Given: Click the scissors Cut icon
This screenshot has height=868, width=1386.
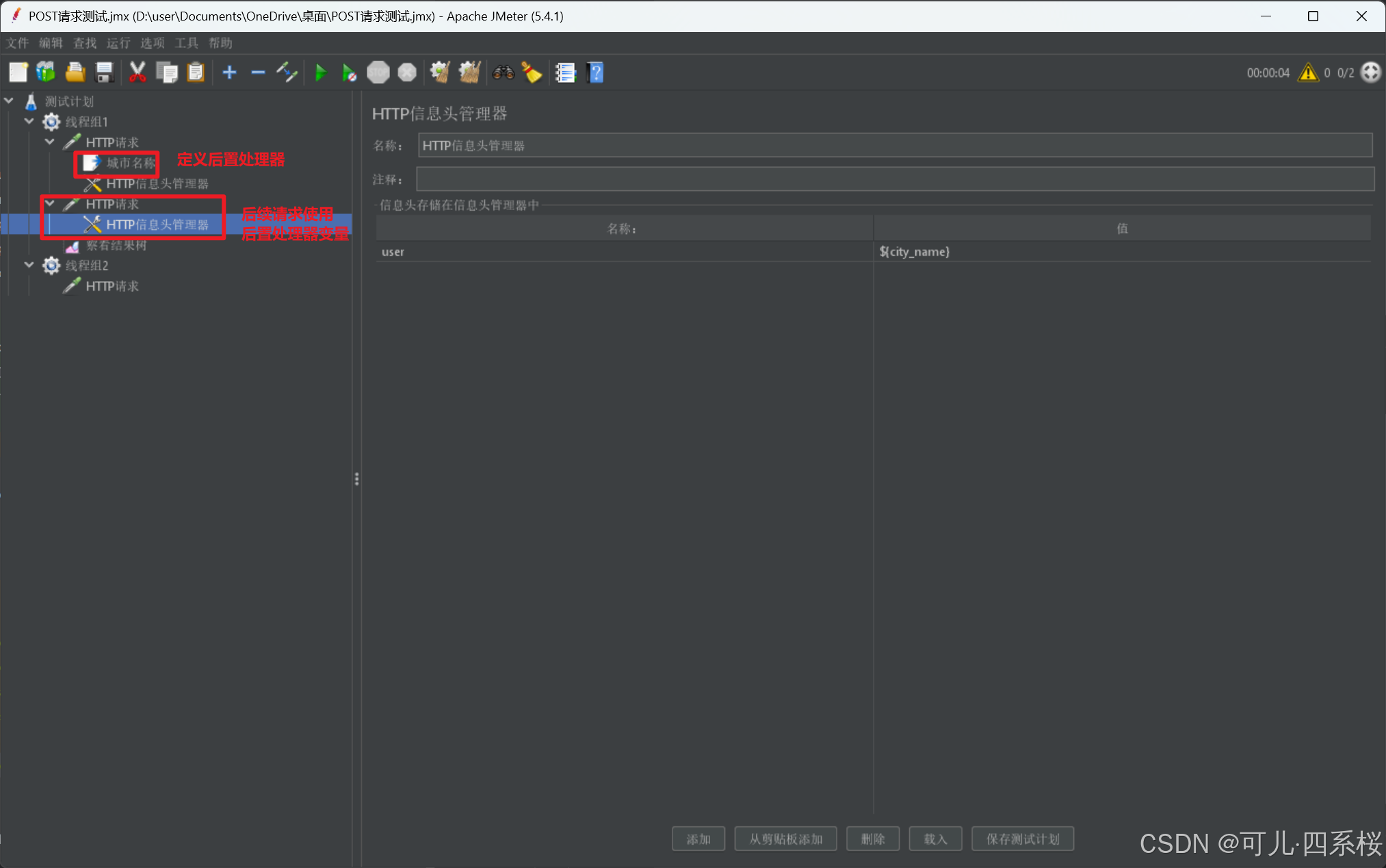Looking at the screenshot, I should tap(138, 73).
